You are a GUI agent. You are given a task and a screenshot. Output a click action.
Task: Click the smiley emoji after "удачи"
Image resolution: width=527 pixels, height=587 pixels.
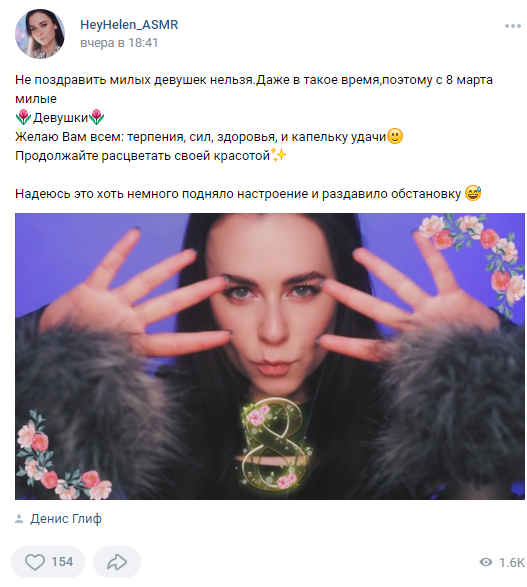point(395,136)
